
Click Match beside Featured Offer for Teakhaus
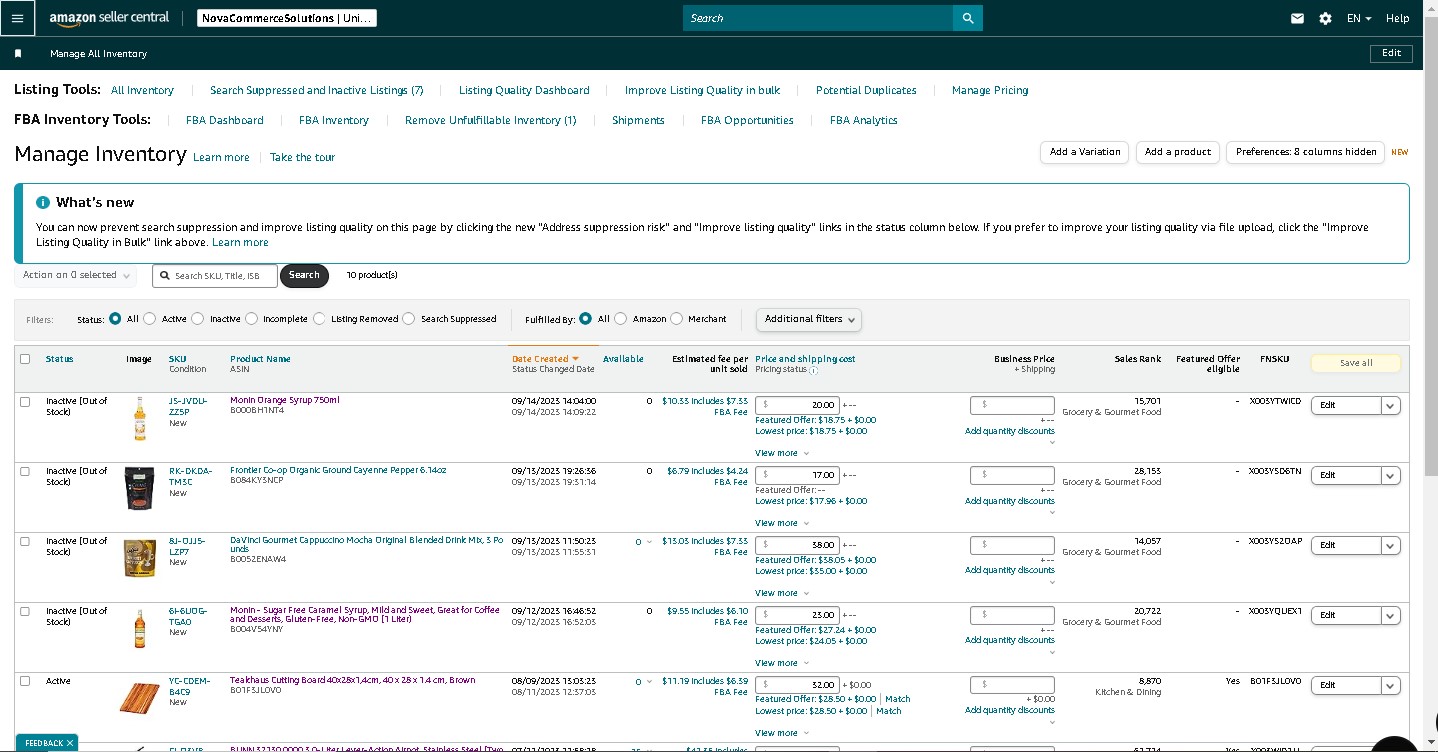pos(897,699)
